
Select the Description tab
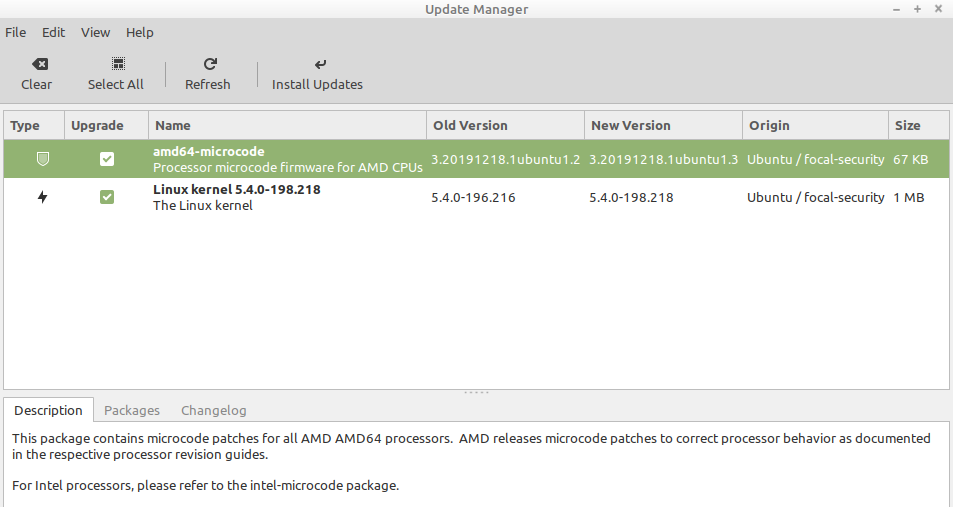click(48, 410)
